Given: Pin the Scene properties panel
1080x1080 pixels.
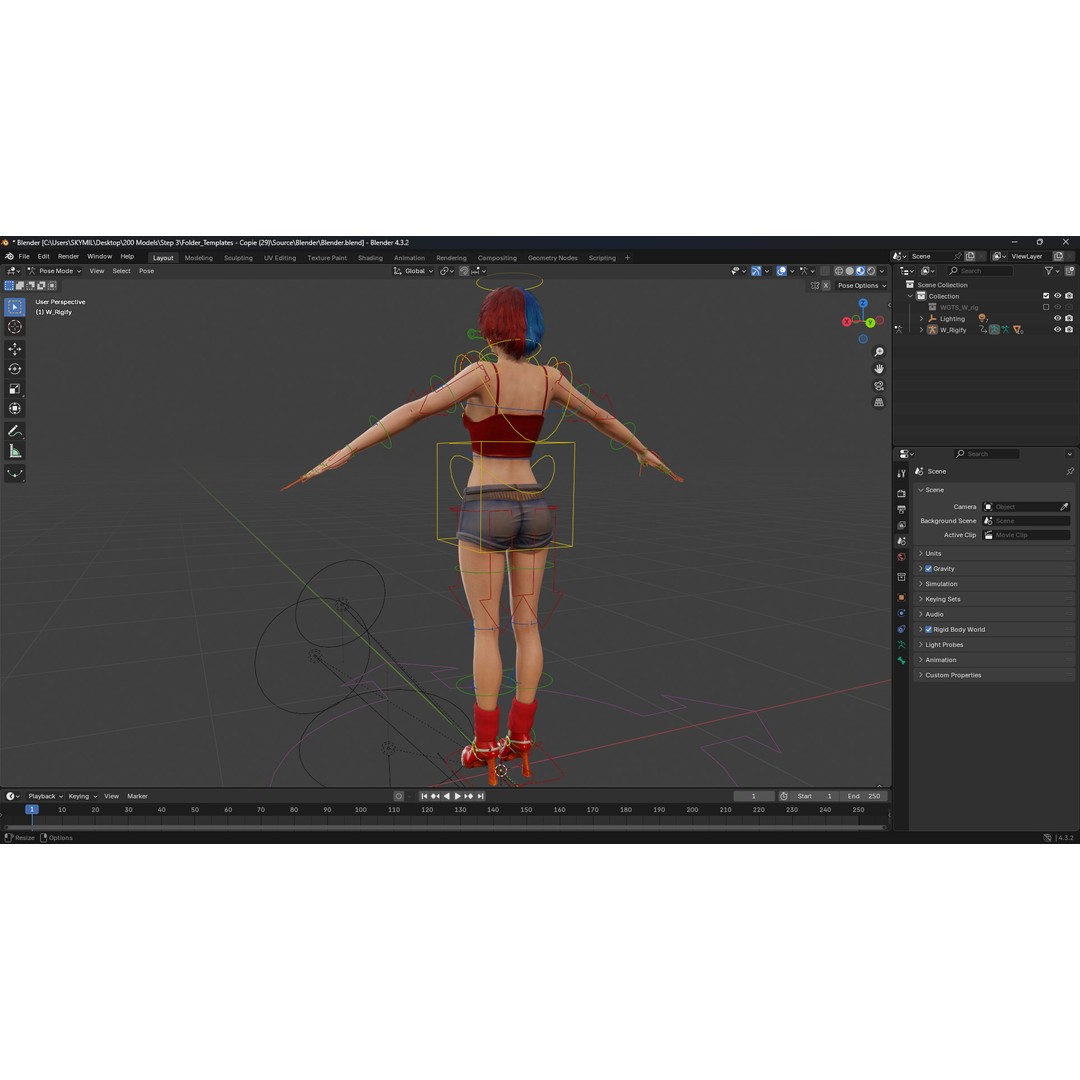Looking at the screenshot, I should (1070, 472).
